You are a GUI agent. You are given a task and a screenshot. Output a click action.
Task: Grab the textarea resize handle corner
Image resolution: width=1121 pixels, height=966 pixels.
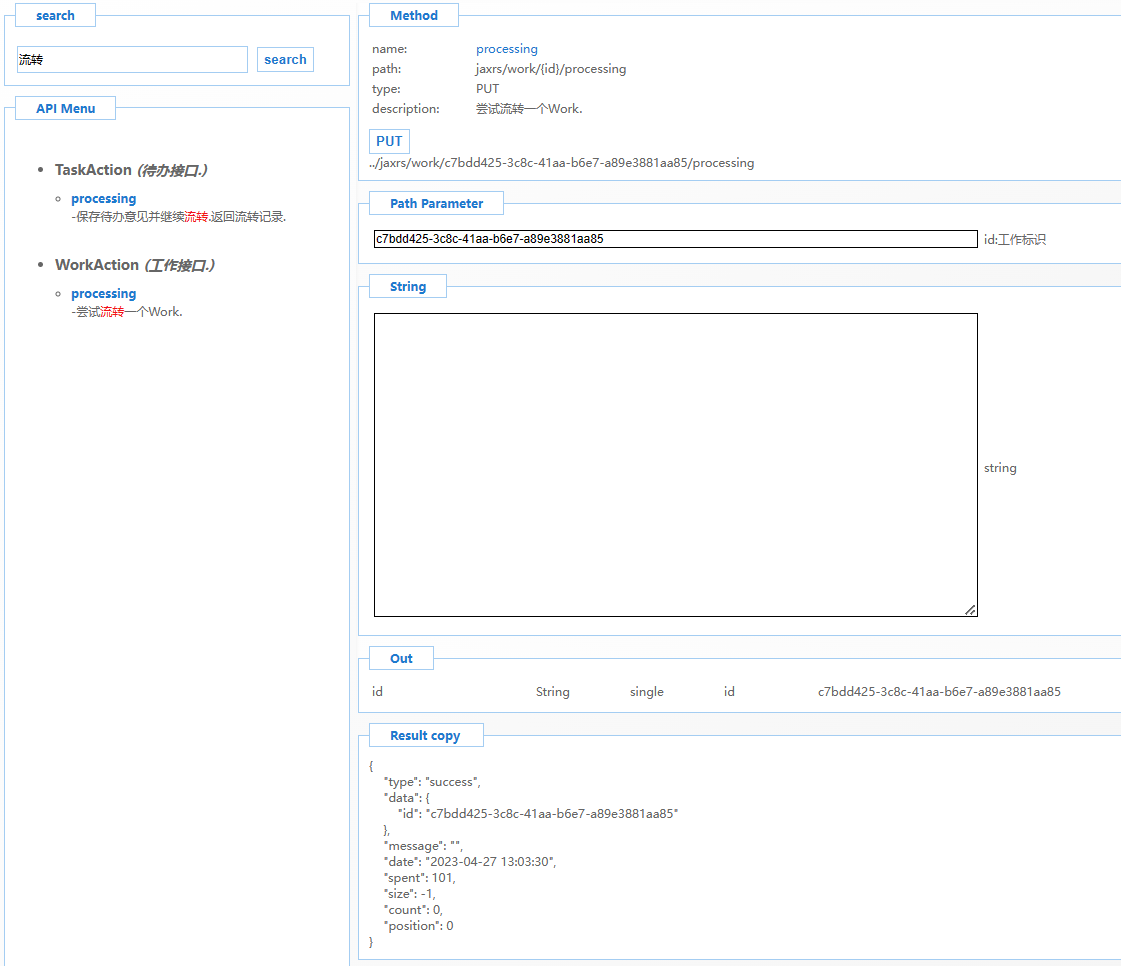[x=970, y=610]
